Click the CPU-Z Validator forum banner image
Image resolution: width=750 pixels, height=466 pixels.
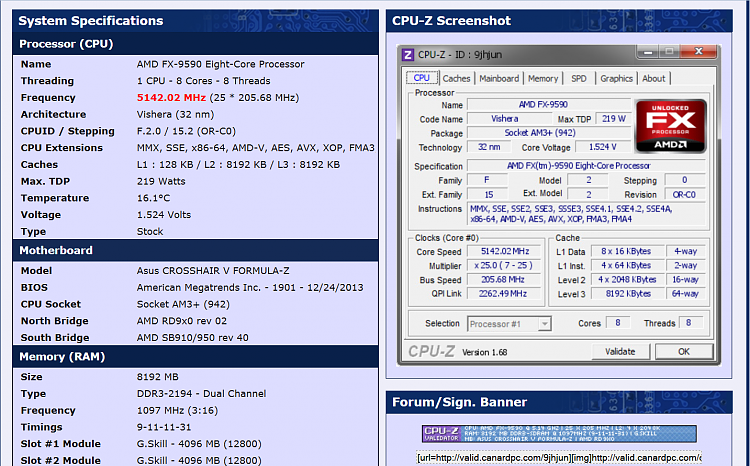click(559, 433)
